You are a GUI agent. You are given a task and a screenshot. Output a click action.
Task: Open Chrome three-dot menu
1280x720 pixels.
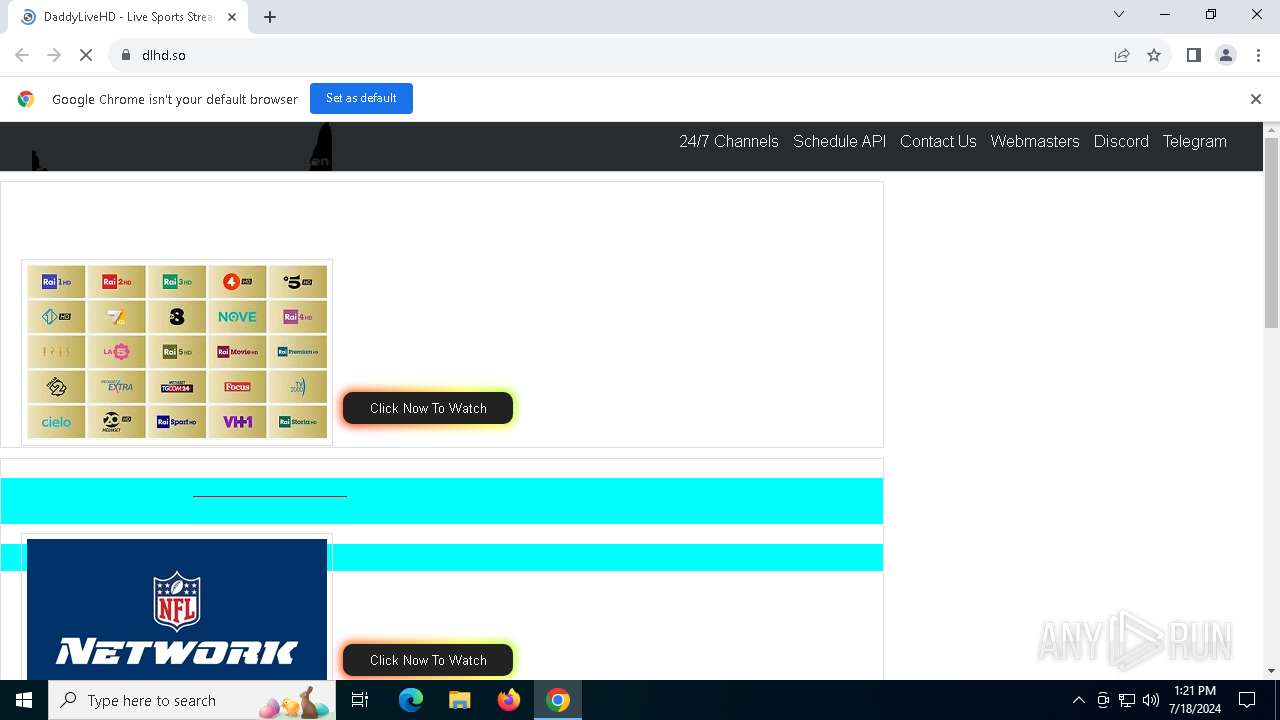(x=1258, y=55)
